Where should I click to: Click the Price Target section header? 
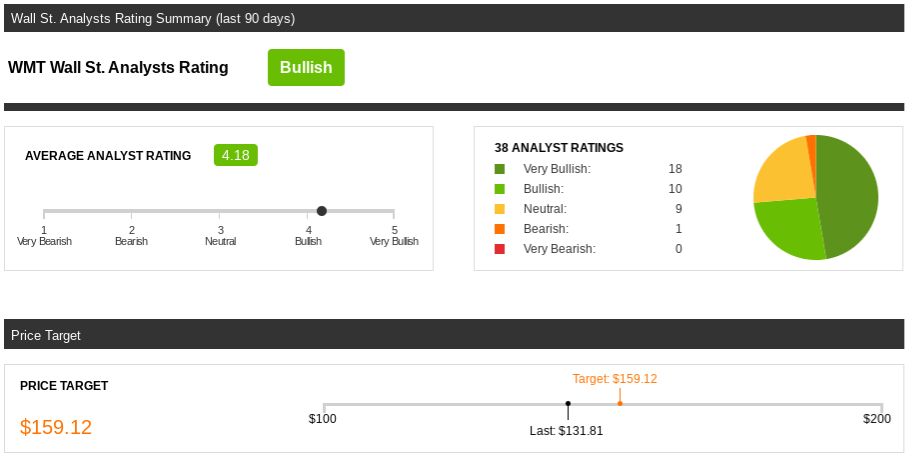pos(46,335)
